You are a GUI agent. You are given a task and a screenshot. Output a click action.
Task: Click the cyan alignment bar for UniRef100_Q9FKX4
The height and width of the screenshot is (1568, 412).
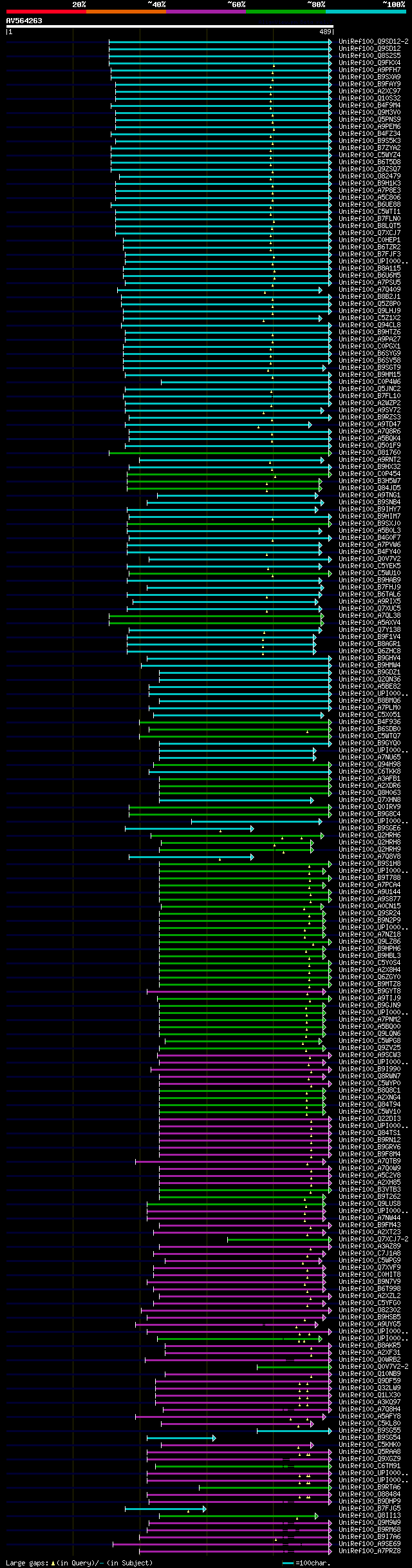coord(221,62)
